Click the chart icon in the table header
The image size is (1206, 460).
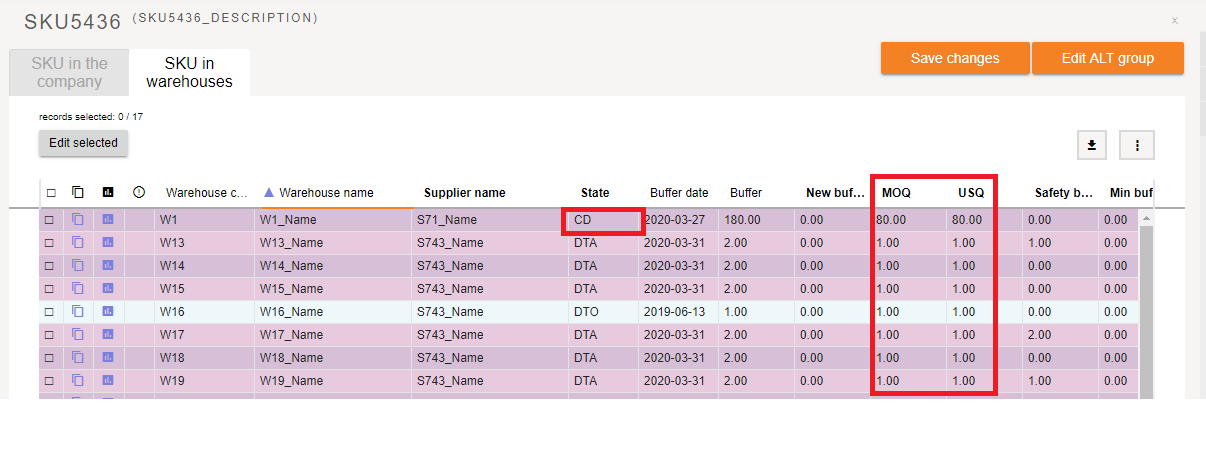click(x=108, y=192)
